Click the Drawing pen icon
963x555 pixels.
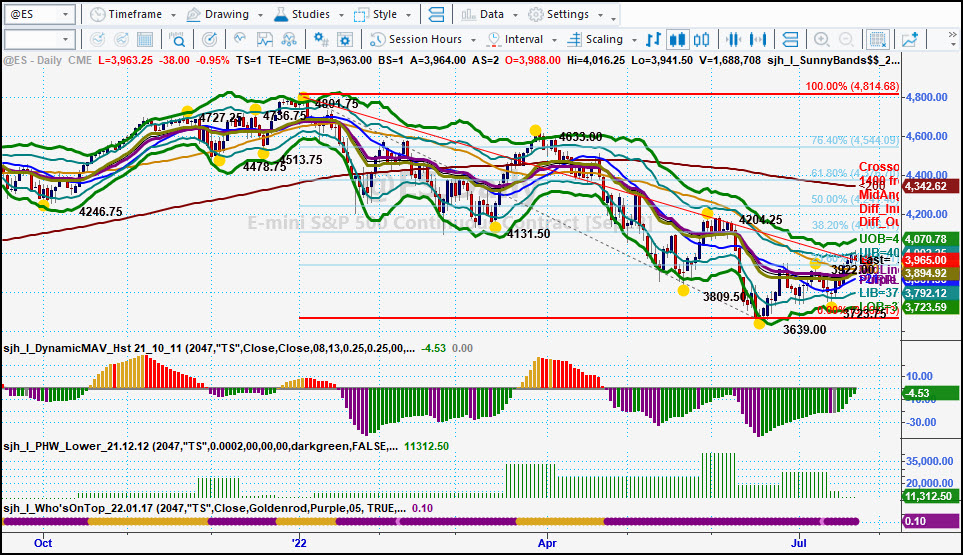click(193, 14)
